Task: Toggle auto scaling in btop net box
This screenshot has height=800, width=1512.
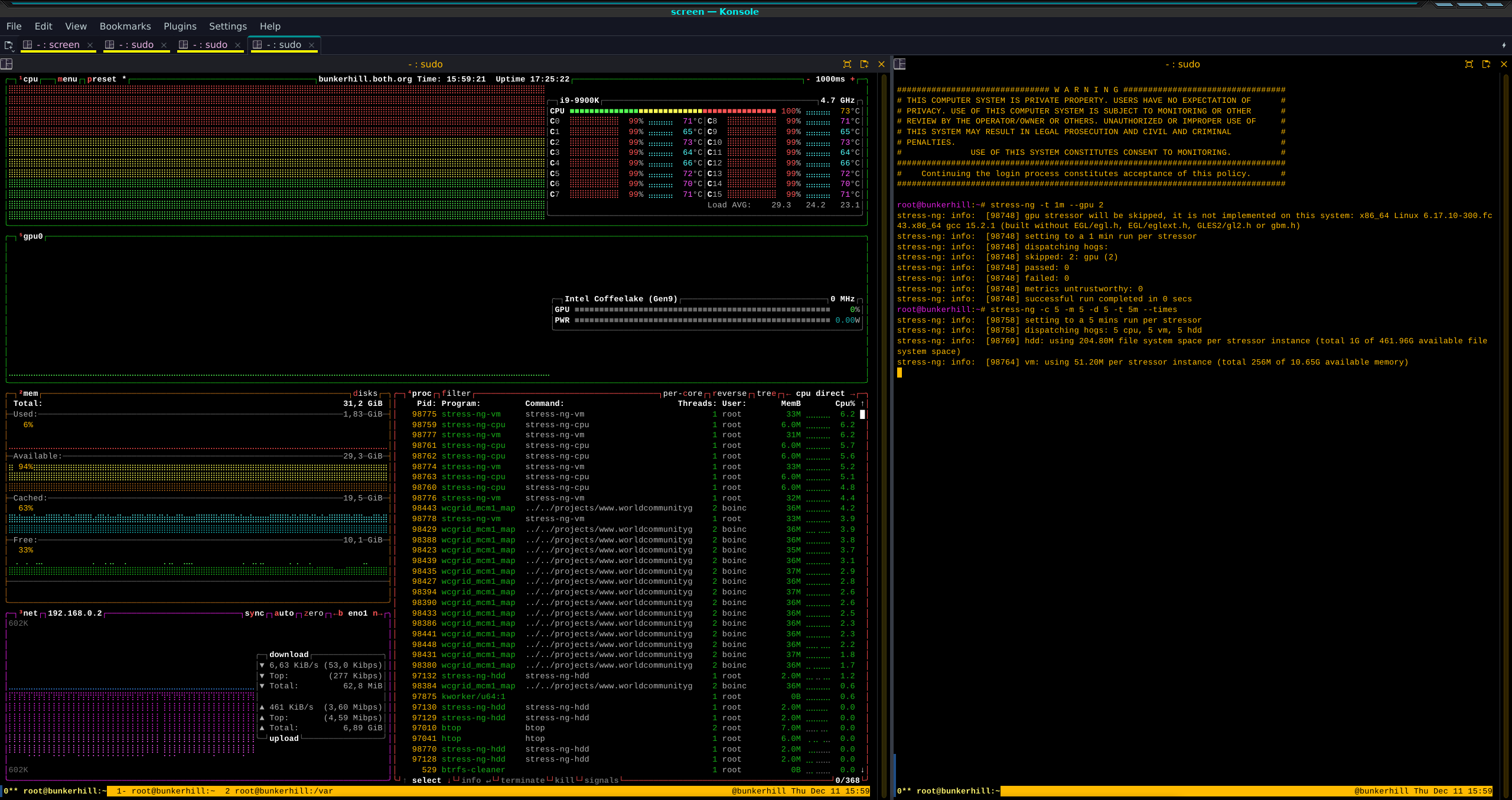Action: tap(283, 613)
